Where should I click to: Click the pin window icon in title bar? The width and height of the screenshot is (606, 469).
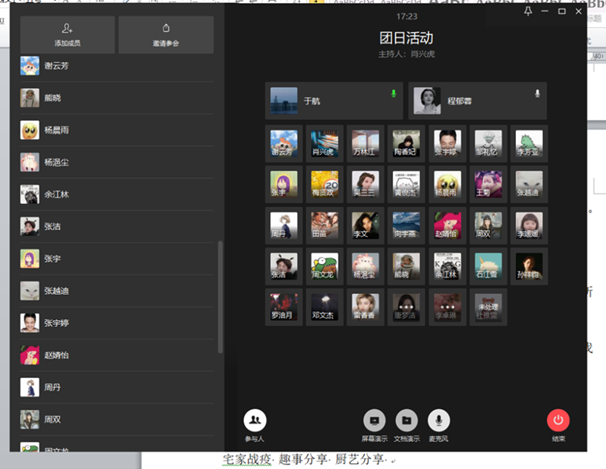[528, 12]
